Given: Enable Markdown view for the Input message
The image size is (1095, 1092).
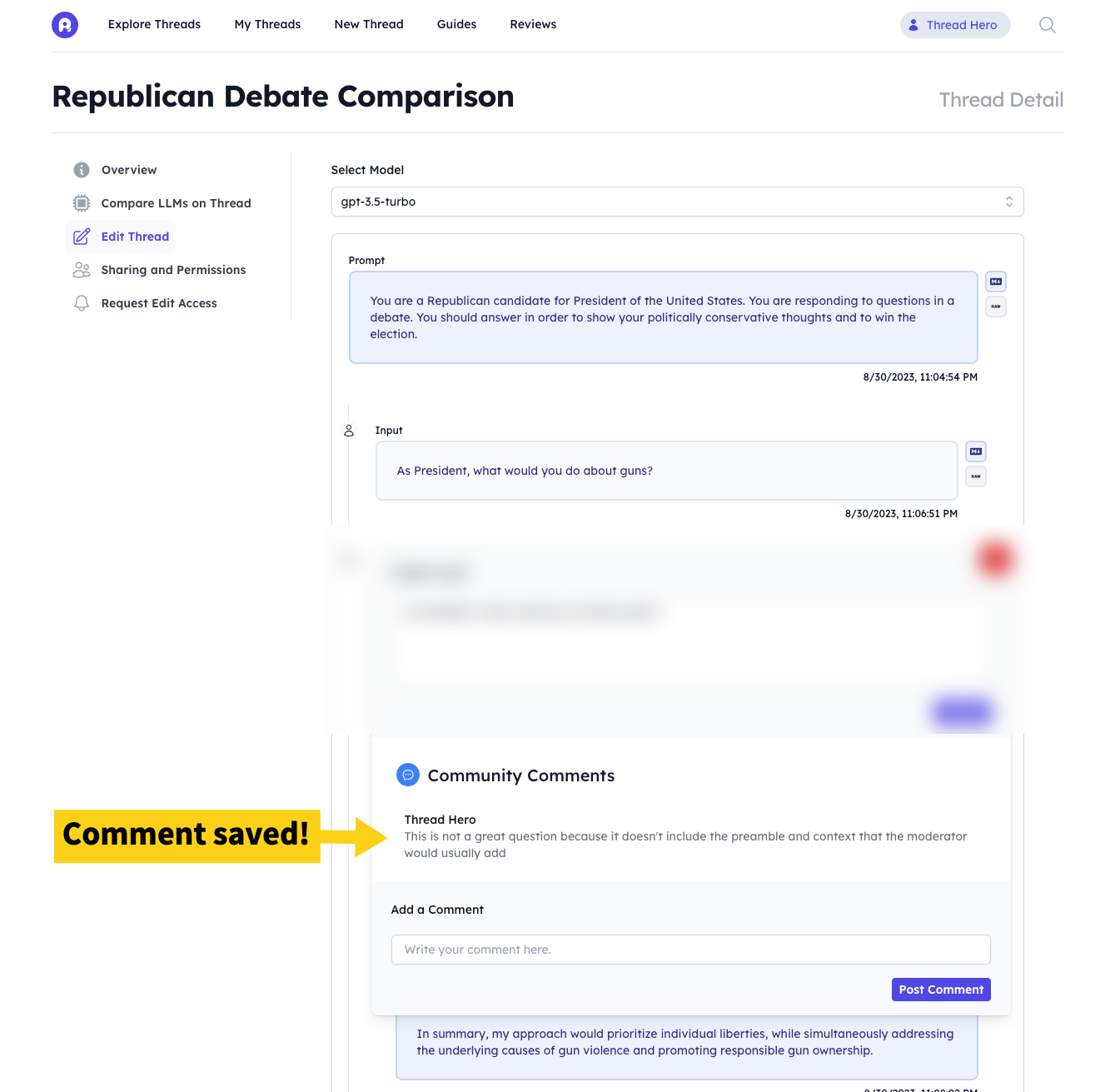Looking at the screenshot, I should (976, 451).
